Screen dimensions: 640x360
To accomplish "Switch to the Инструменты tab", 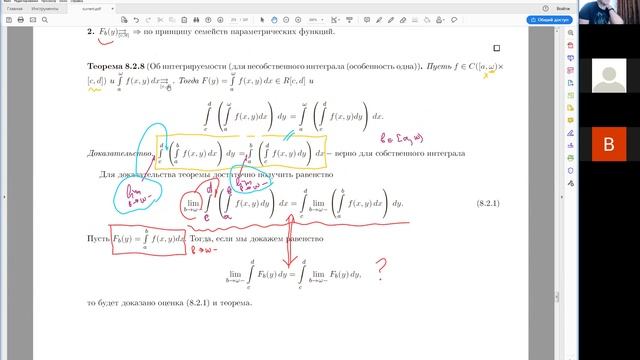I will coord(45,9).
